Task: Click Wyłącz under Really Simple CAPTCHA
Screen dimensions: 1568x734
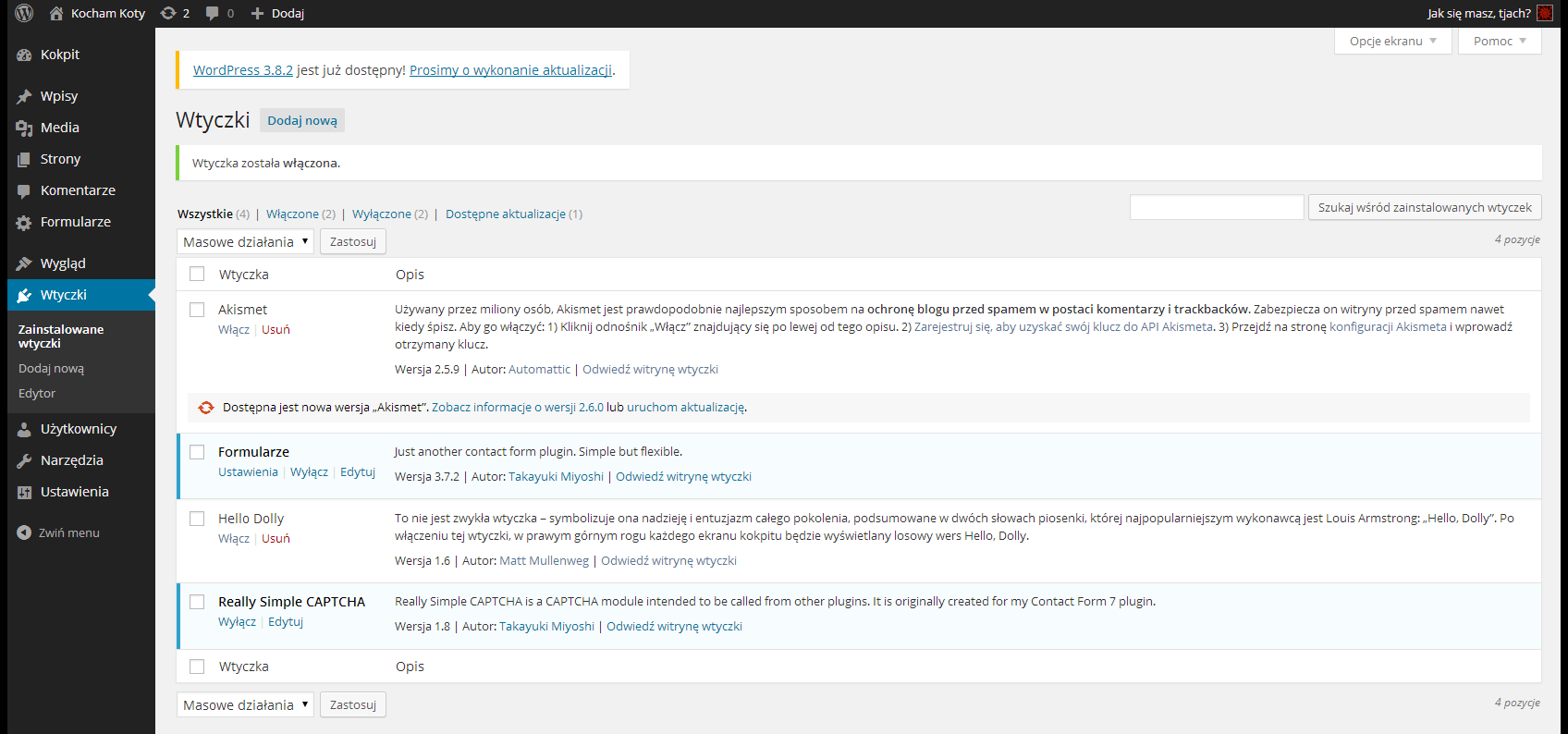Action: click(x=237, y=621)
